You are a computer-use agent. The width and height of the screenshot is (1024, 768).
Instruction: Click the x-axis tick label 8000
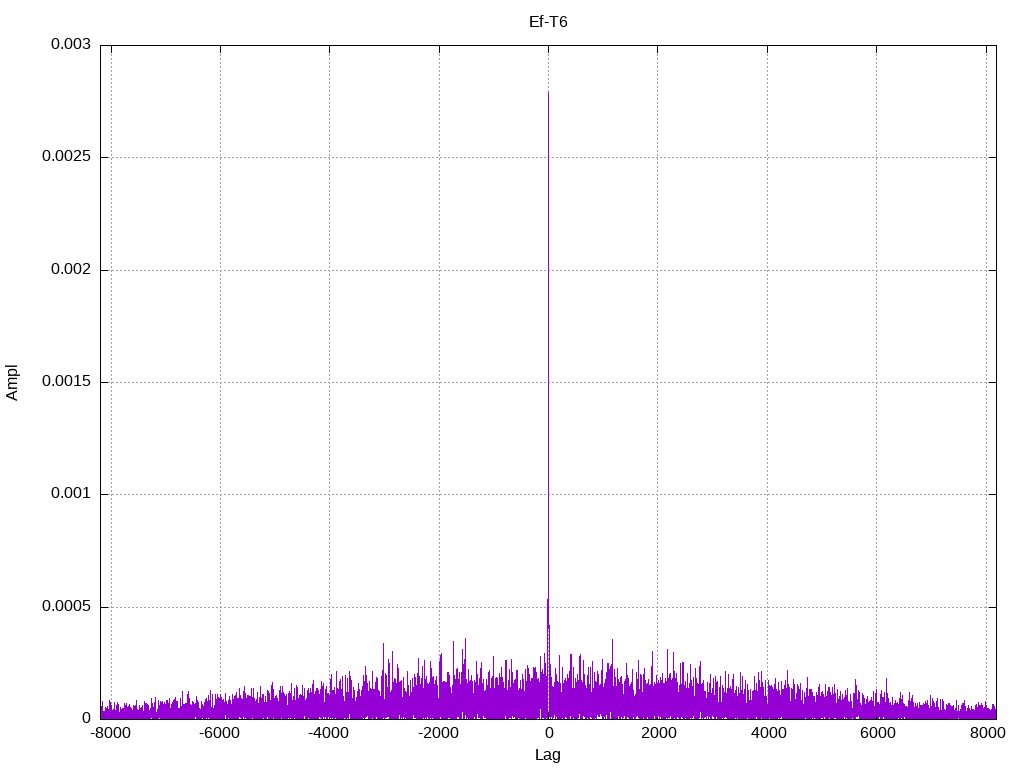(x=987, y=733)
